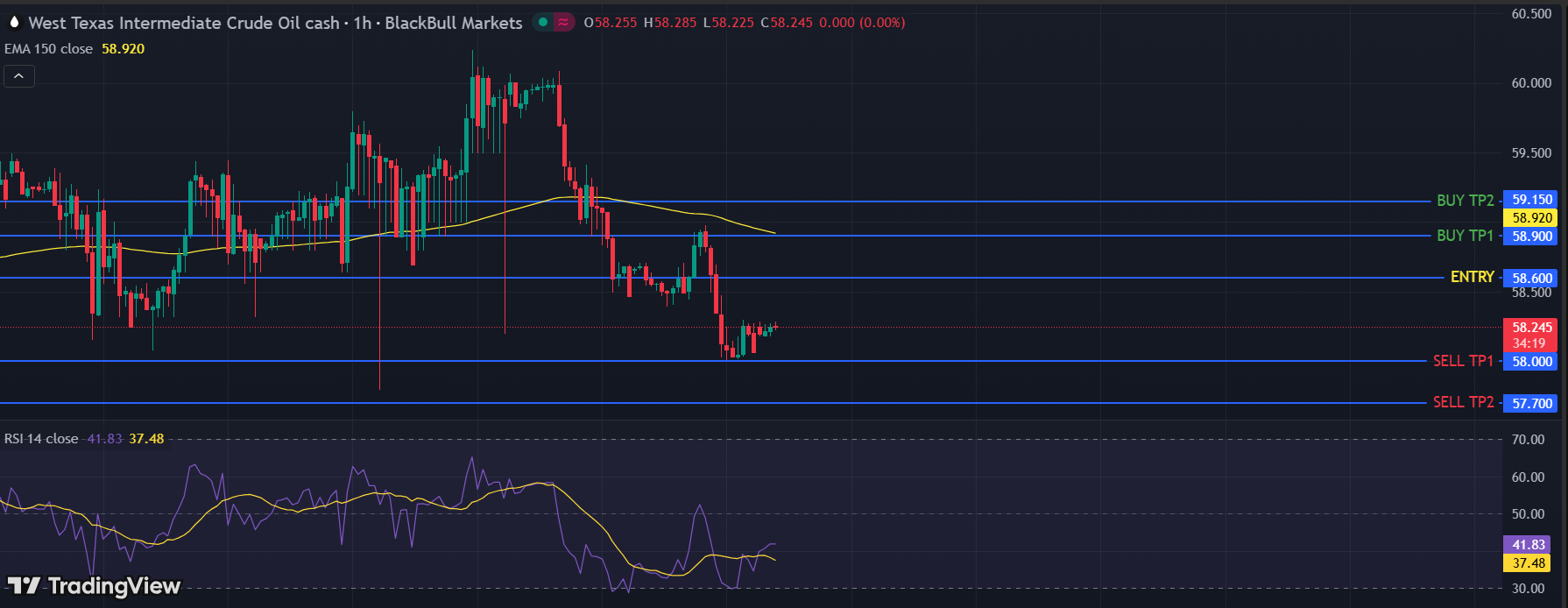Select the RSI 14 close indicator legend
This screenshot has height=608, width=1568.
[41, 439]
